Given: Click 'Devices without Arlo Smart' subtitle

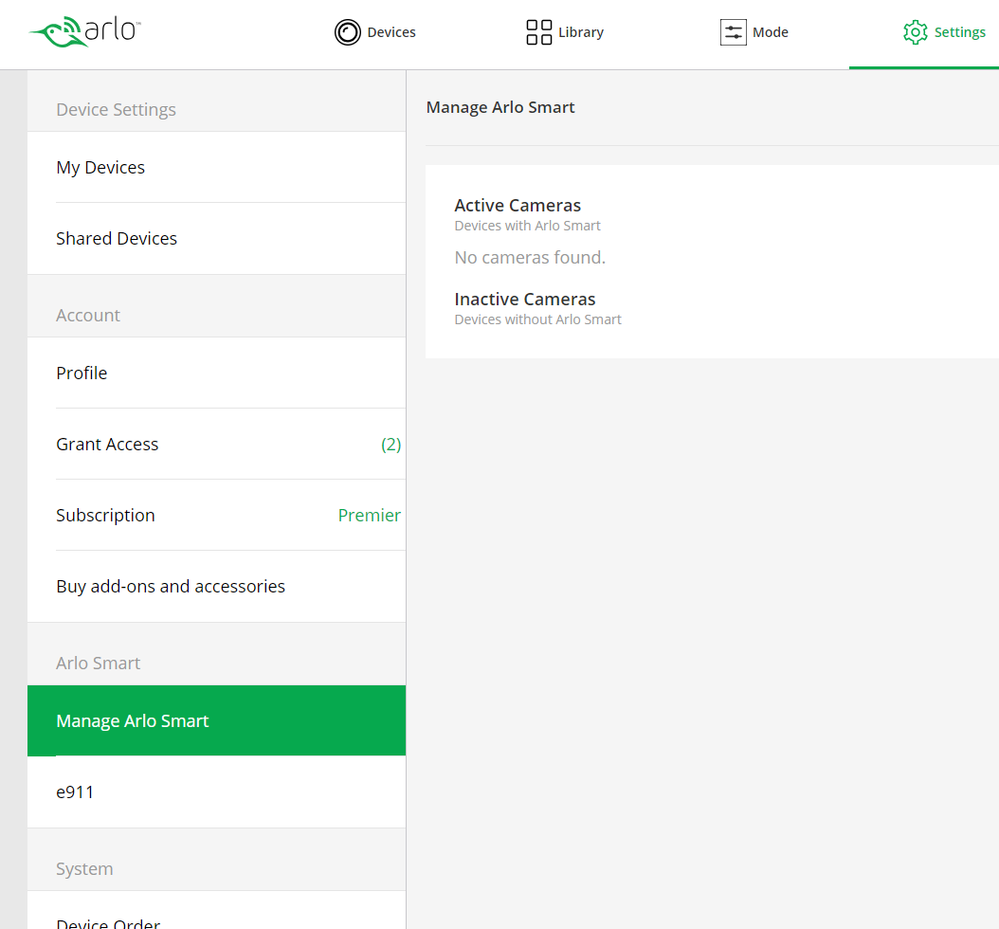Looking at the screenshot, I should (538, 319).
